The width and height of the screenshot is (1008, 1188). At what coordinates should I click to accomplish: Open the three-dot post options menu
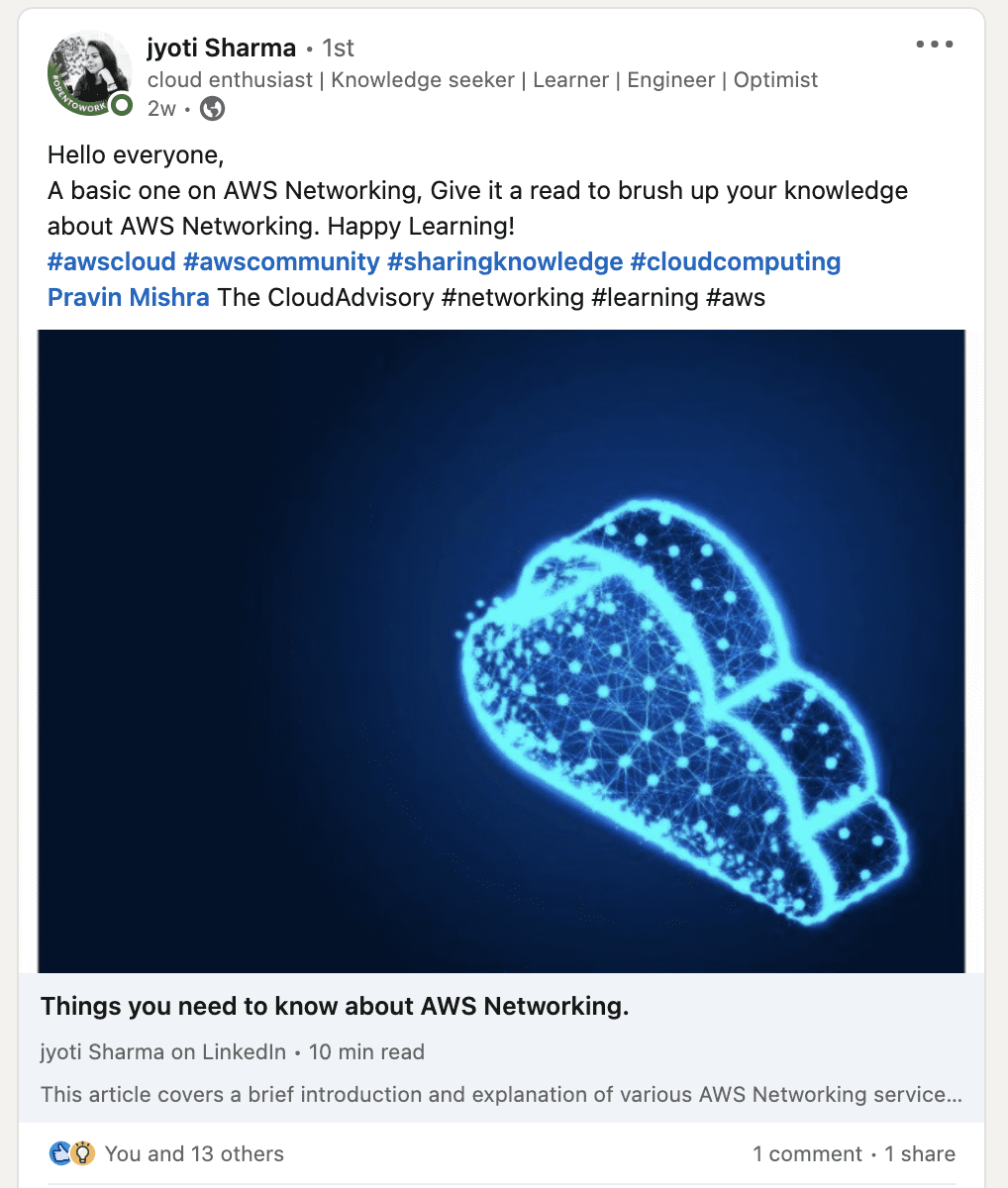[935, 45]
